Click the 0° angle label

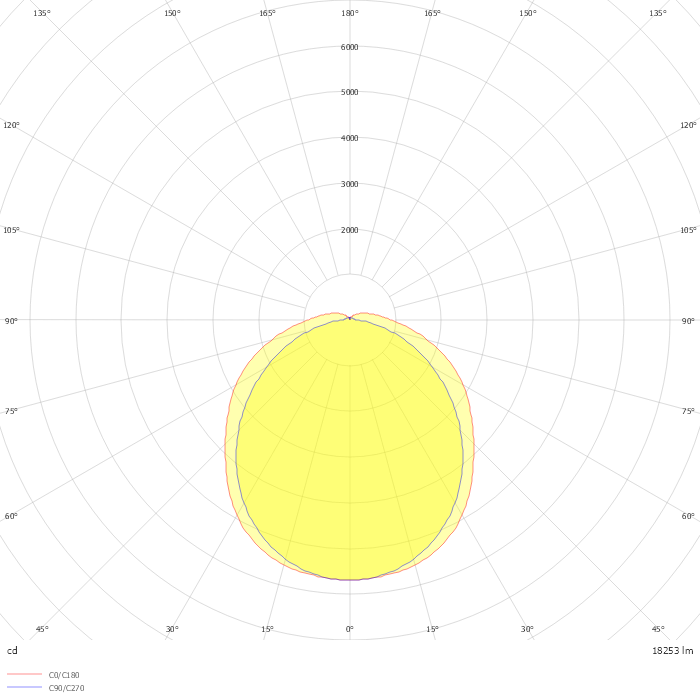point(350,629)
